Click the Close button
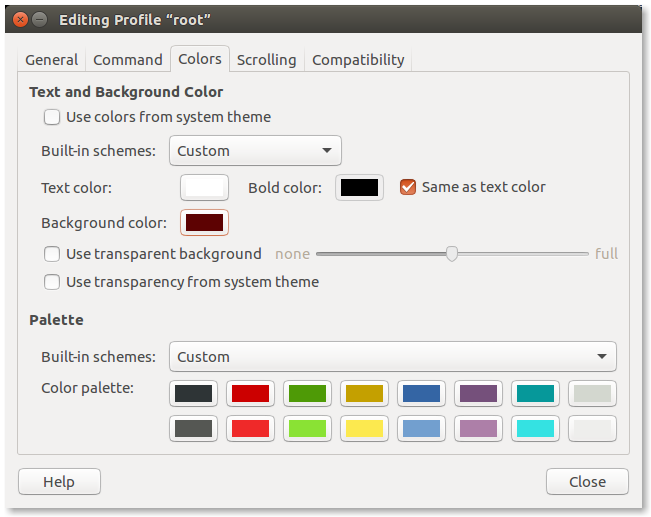This screenshot has width=651, height=517. (x=587, y=482)
